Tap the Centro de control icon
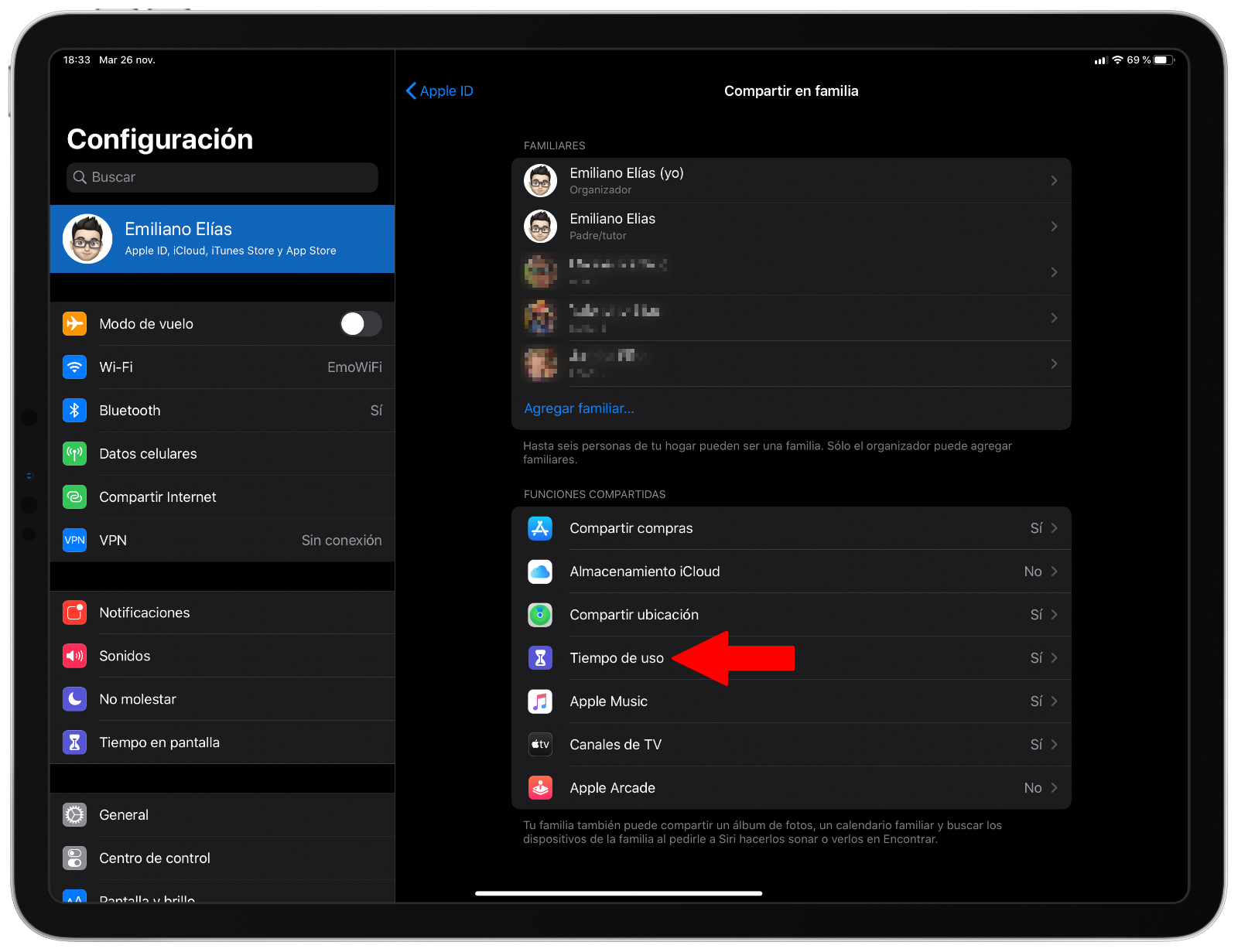Screen dimensions: 1238x952 coord(74,858)
